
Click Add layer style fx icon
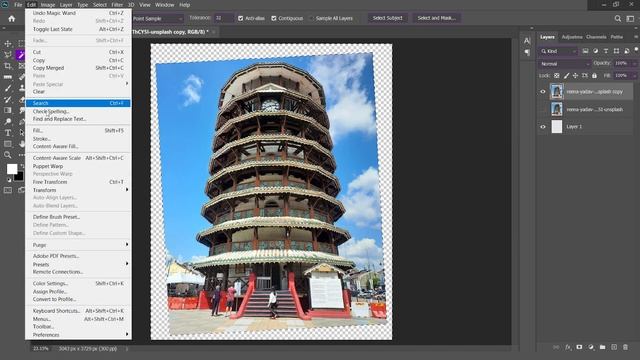pyautogui.click(x=568, y=347)
